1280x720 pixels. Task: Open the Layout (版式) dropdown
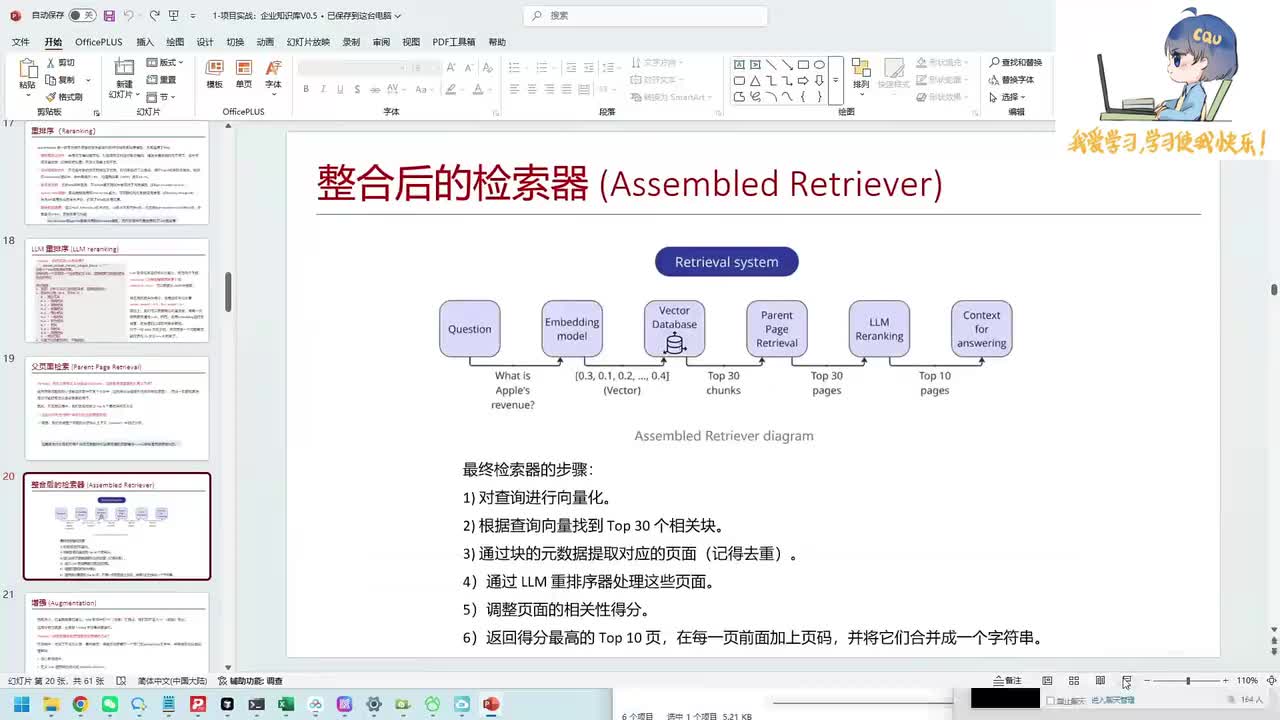[x=166, y=62]
